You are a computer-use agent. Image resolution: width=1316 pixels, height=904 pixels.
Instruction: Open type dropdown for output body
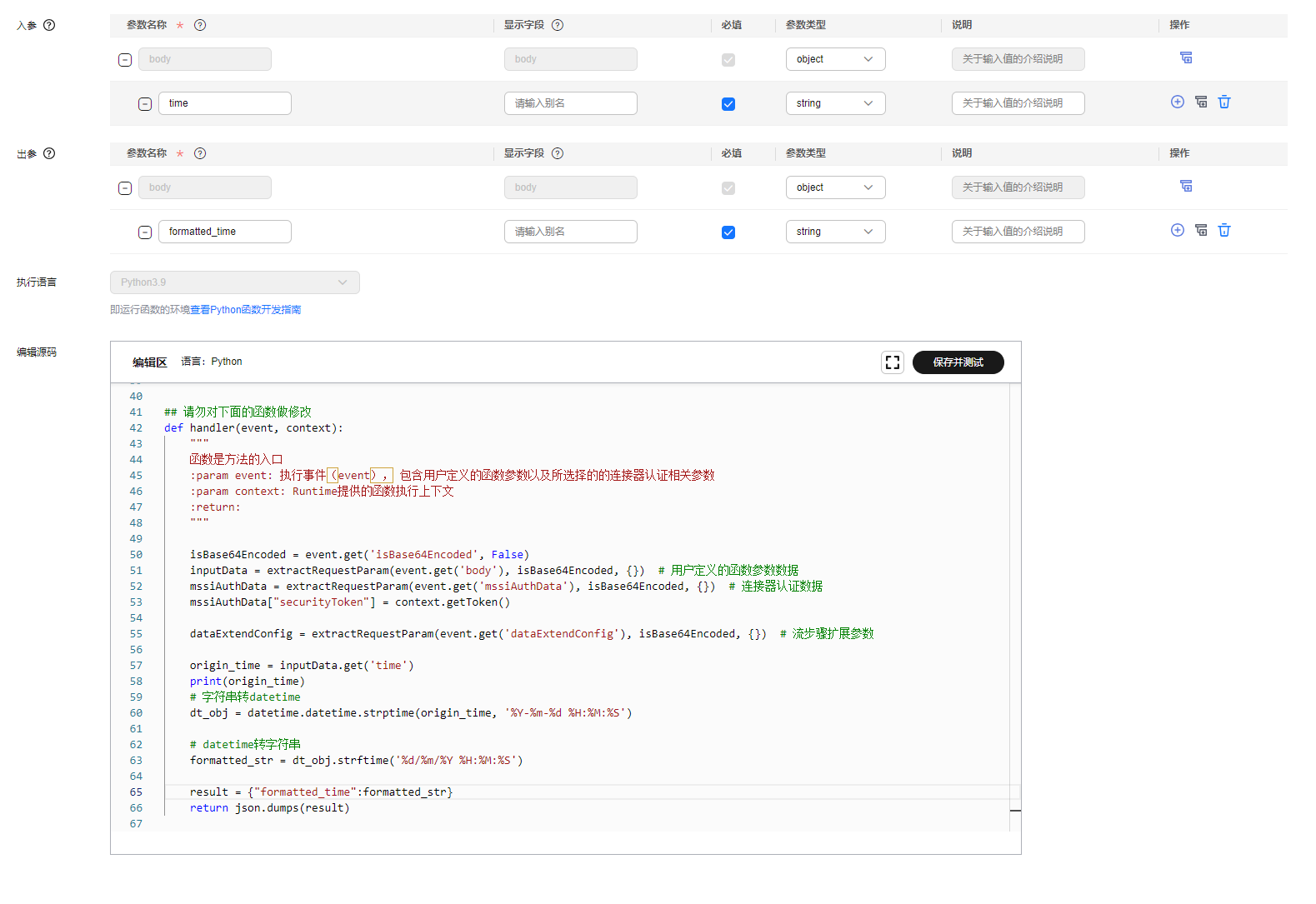coord(834,187)
